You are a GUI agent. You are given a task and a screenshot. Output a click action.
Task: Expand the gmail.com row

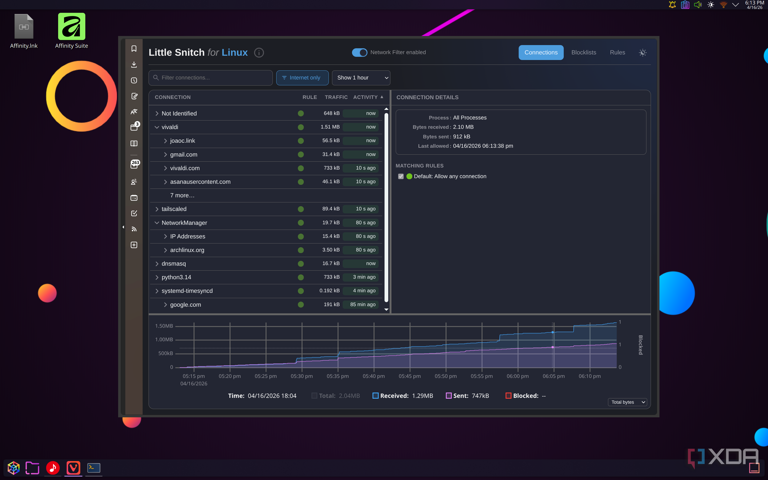165,154
